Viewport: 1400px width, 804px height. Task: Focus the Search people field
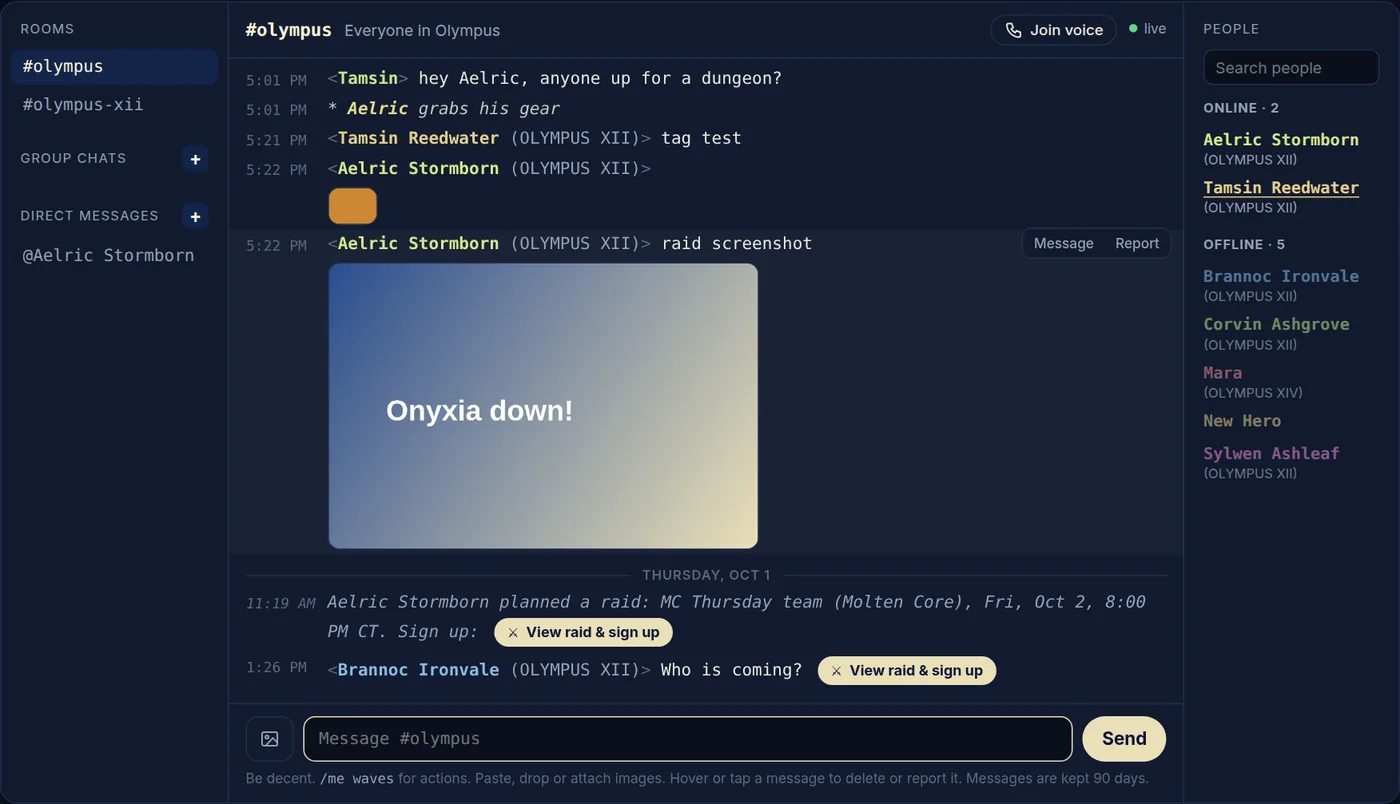click(1291, 68)
